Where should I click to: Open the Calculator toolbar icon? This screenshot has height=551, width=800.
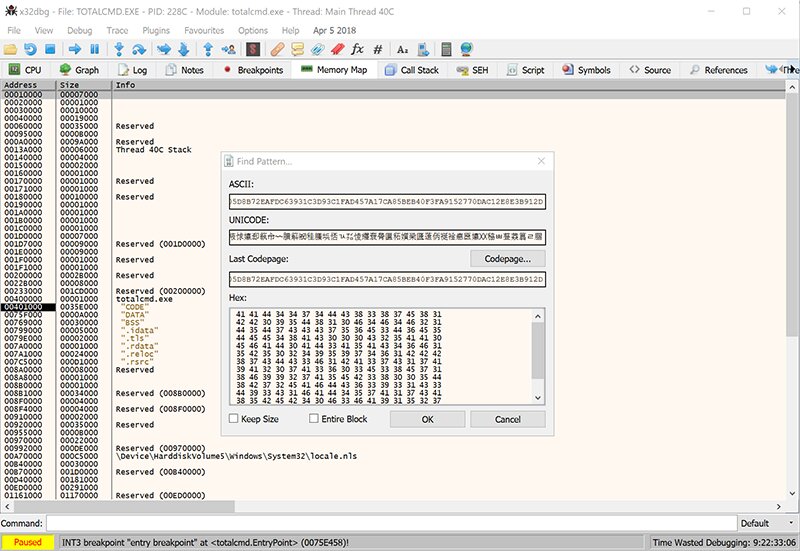tap(446, 49)
